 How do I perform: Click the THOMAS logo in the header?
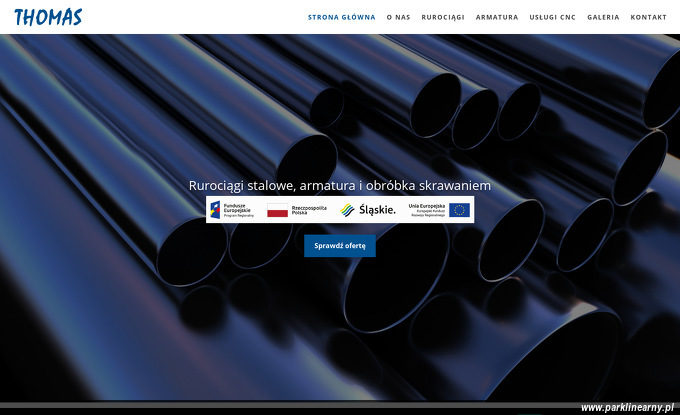coord(48,17)
